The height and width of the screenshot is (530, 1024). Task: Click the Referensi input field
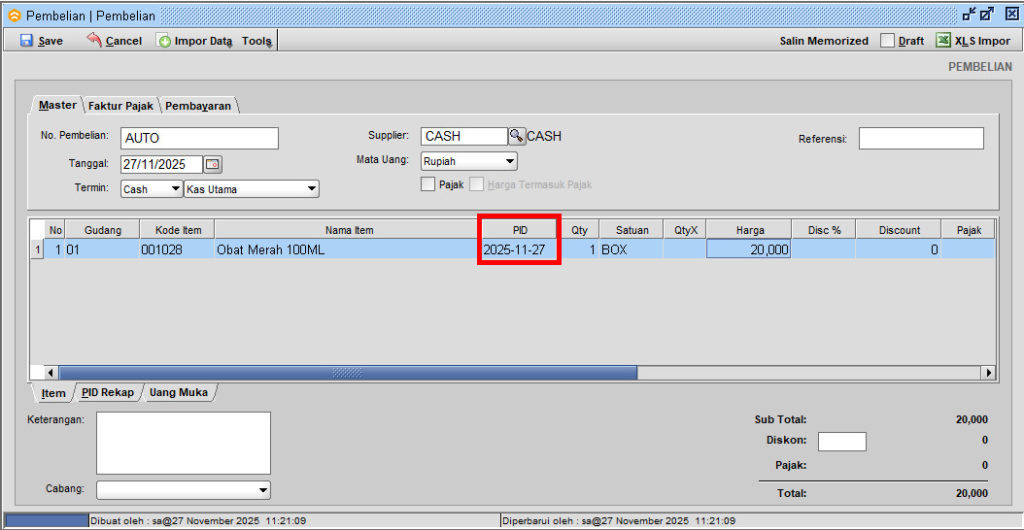pyautogui.click(x=920, y=139)
